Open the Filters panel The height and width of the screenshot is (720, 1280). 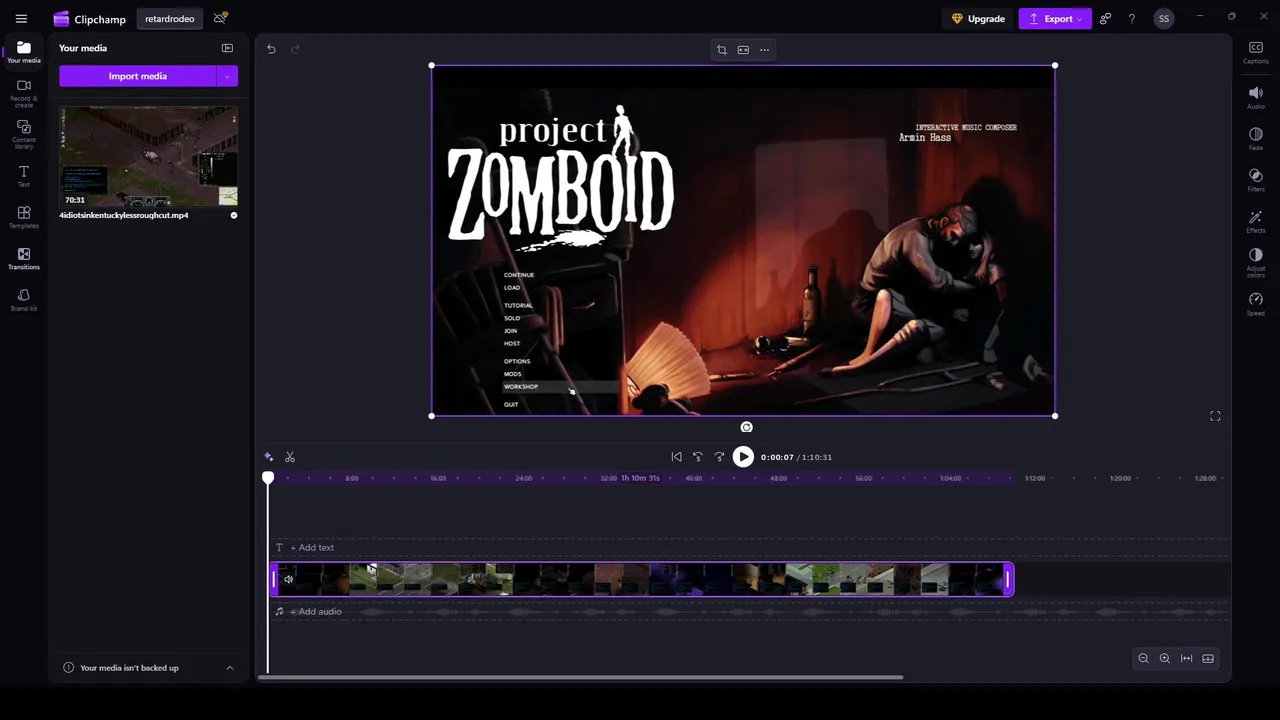pyautogui.click(x=1256, y=180)
